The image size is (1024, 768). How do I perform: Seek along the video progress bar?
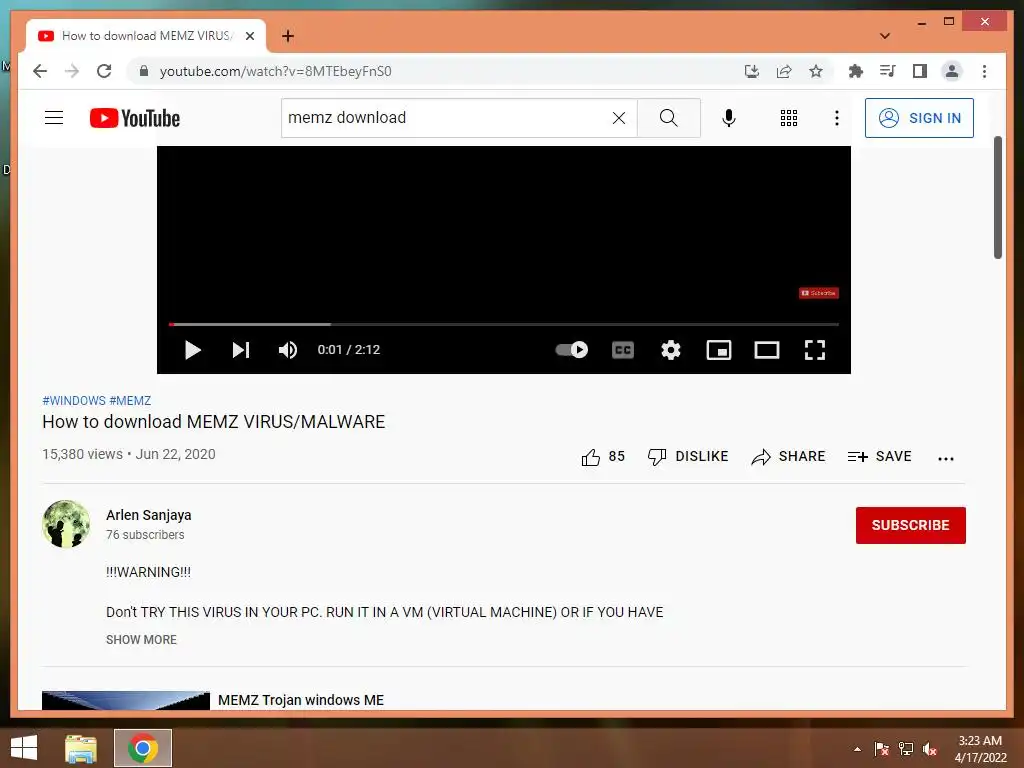pos(504,324)
